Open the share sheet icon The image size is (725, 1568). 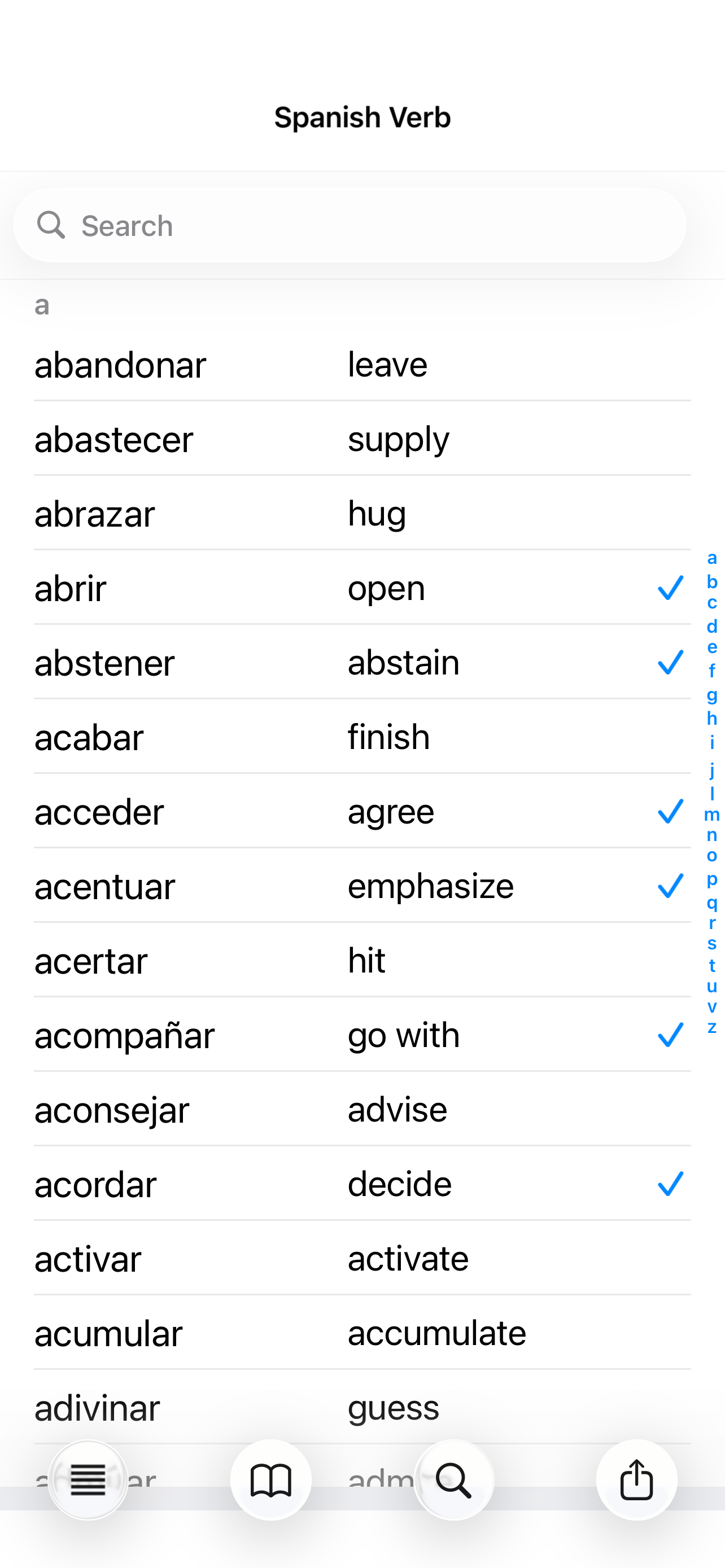pyautogui.click(x=637, y=1481)
